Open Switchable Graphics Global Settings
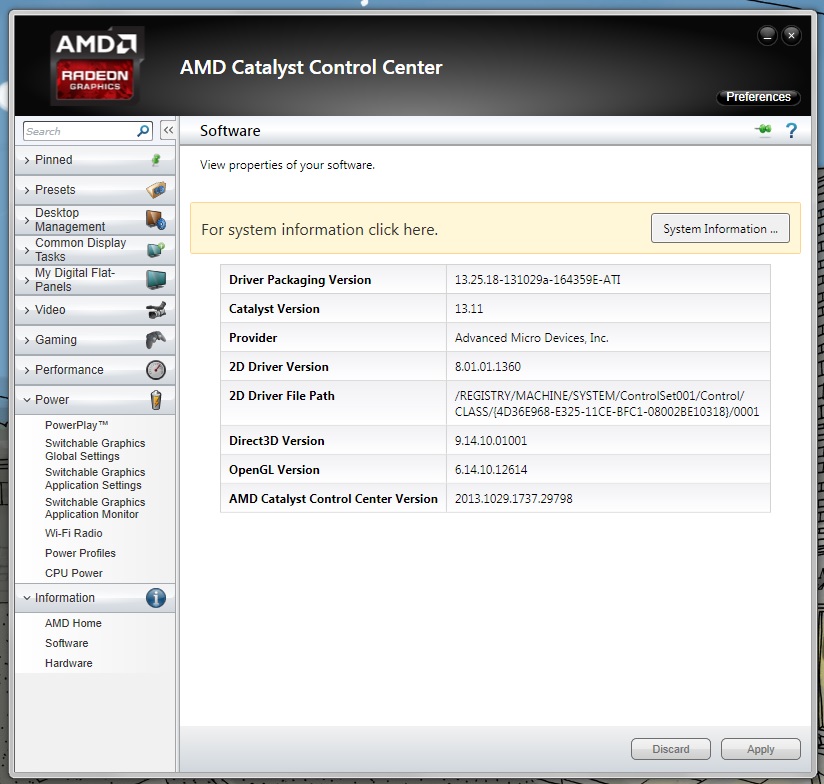824x784 pixels. tap(95, 450)
